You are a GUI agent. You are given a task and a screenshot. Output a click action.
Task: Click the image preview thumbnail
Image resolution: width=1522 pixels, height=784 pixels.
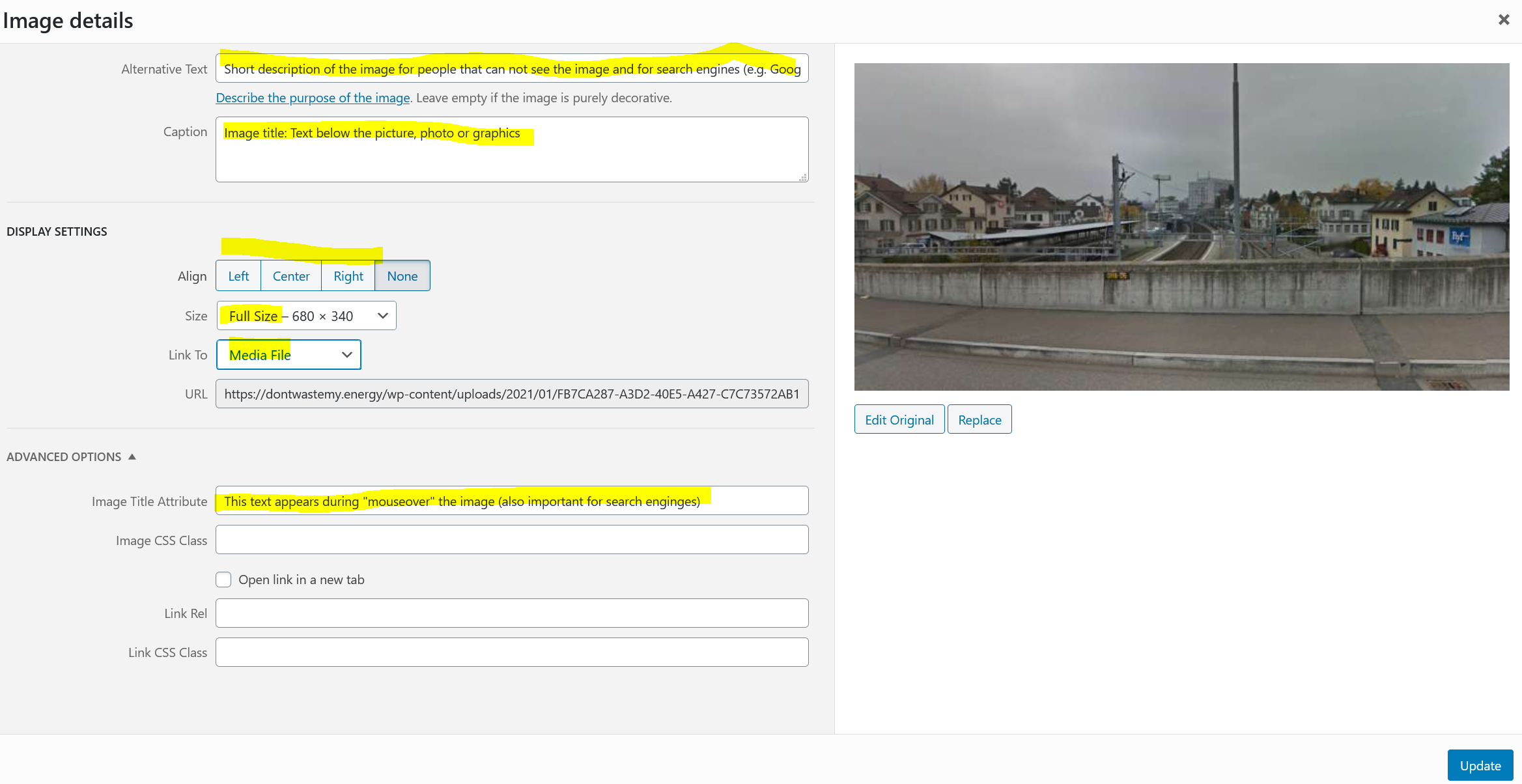point(1181,227)
